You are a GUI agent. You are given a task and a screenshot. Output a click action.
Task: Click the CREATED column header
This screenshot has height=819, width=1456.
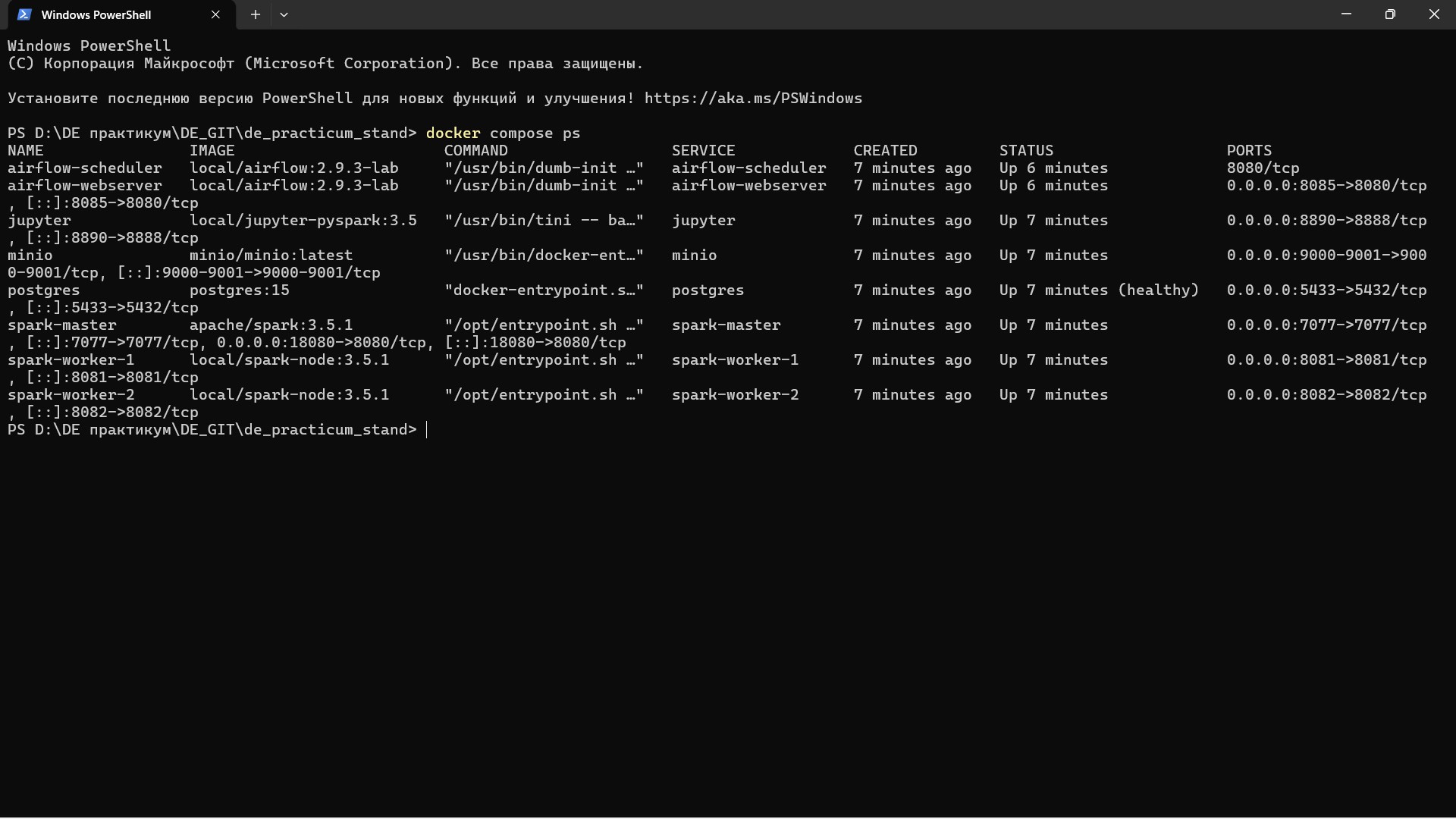(x=886, y=151)
